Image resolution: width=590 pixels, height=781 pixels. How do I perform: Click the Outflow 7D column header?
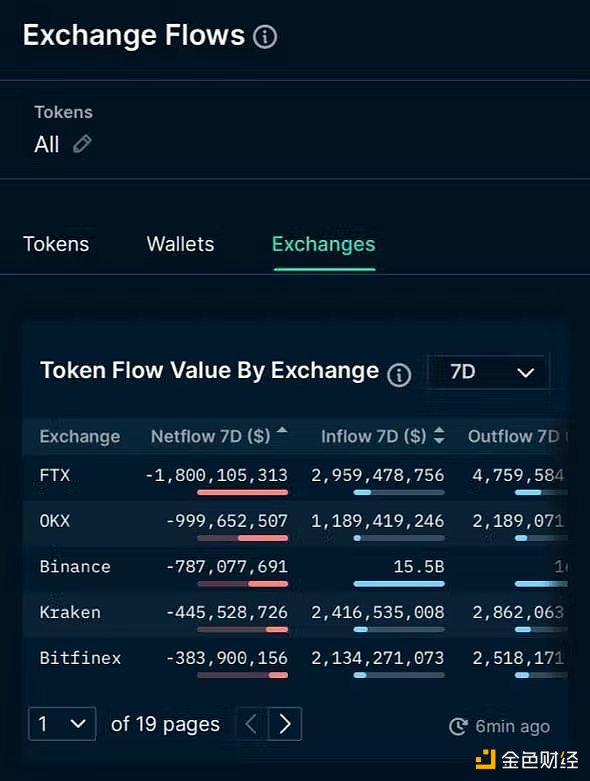point(514,436)
